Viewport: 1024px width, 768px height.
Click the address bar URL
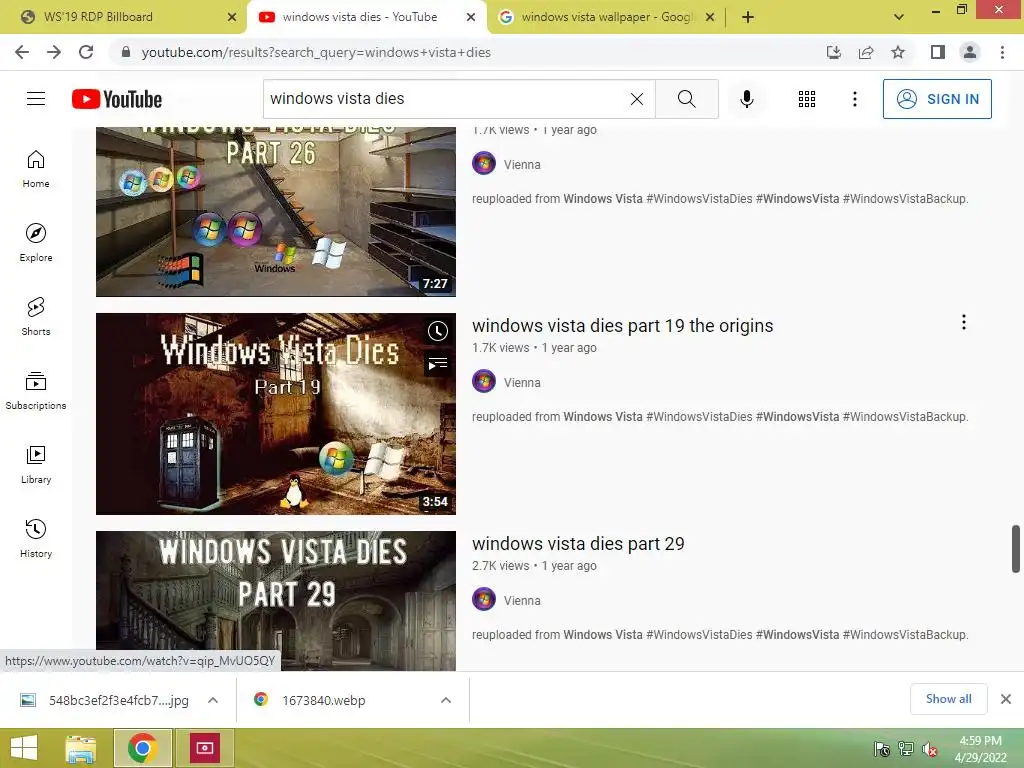point(316,52)
